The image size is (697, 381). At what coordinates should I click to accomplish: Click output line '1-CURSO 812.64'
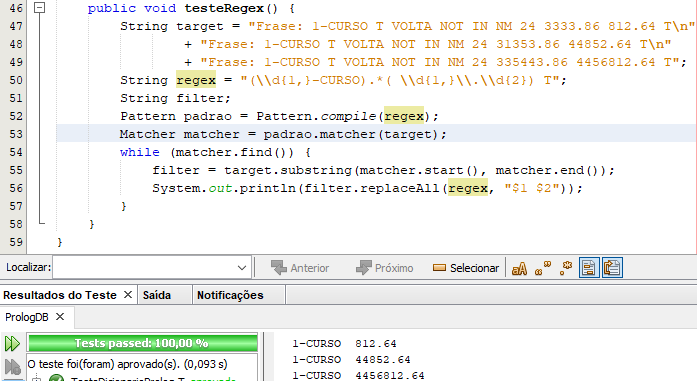click(344, 344)
